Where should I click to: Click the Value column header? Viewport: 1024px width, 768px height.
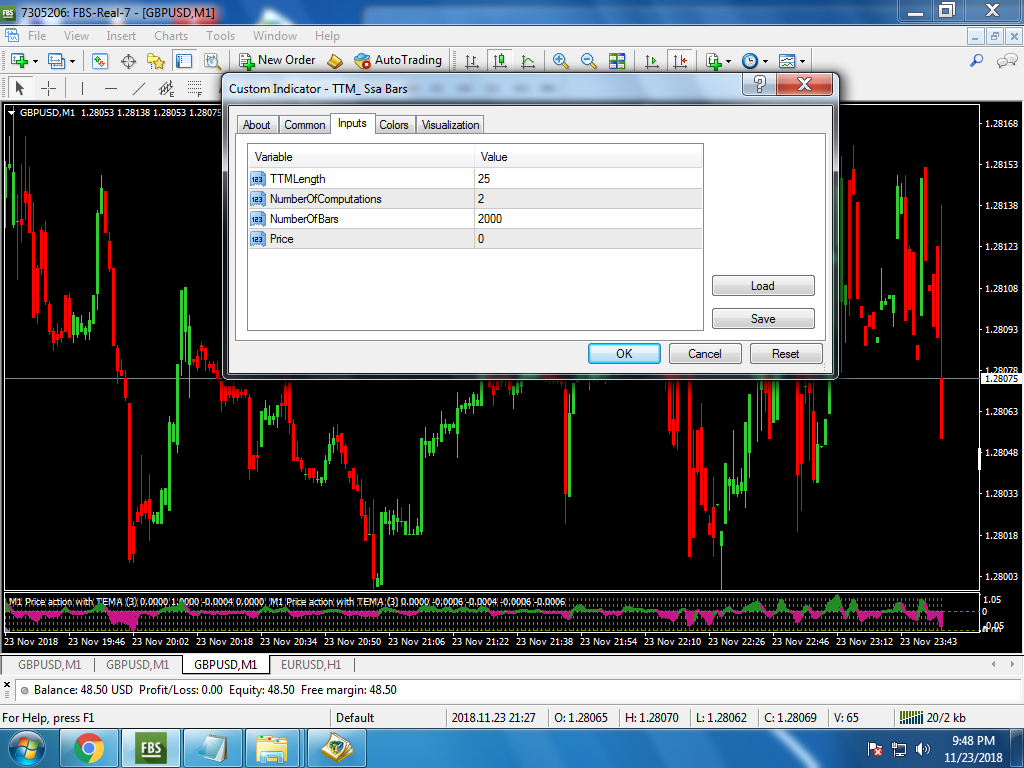coord(588,157)
